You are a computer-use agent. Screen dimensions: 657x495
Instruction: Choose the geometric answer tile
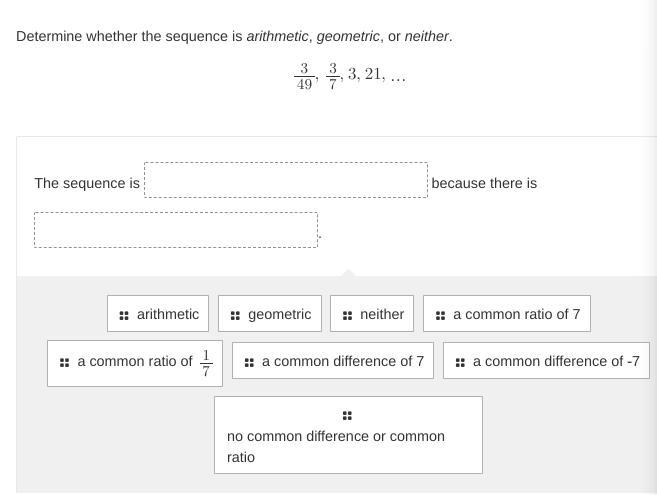pos(270,314)
